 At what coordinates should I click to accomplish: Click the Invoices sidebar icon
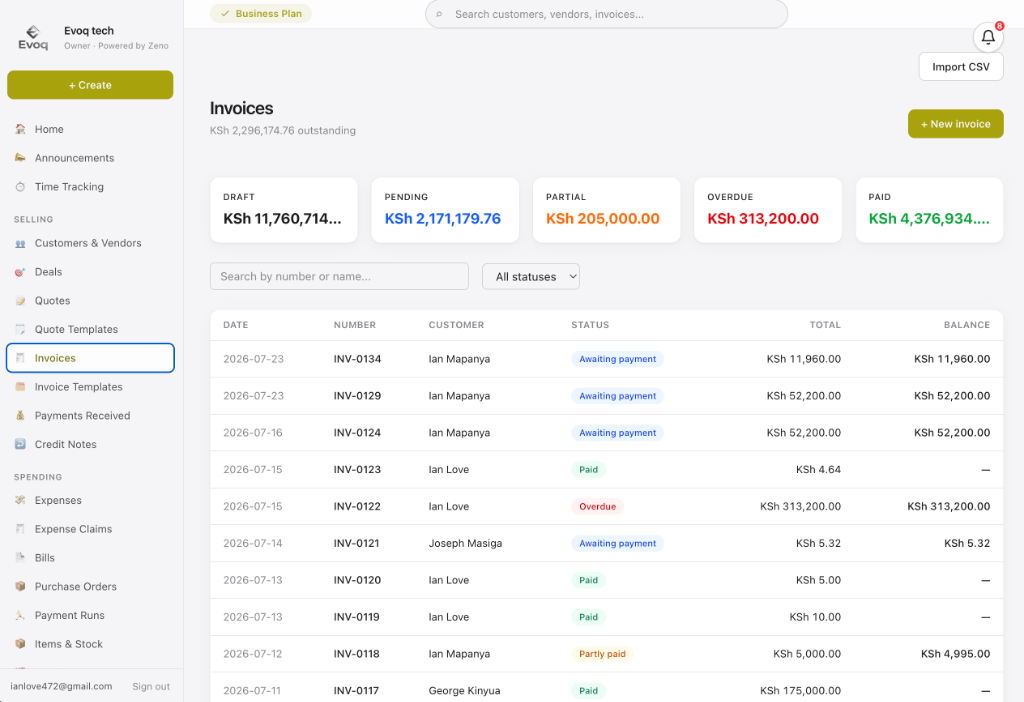click(20, 358)
